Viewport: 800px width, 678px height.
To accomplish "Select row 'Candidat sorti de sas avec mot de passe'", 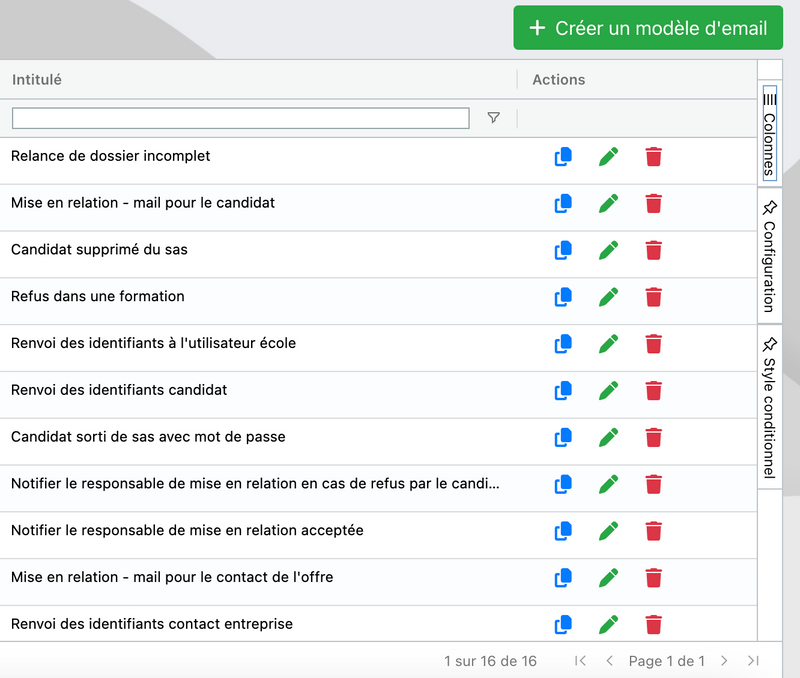I will tap(378, 442).
